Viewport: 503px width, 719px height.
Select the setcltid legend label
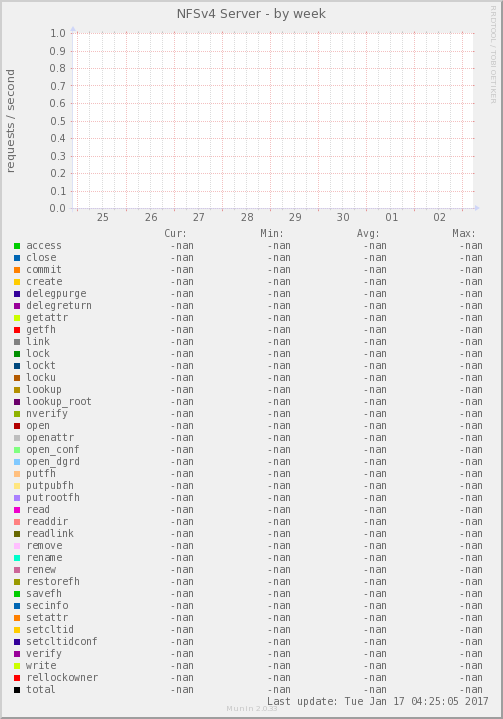(50, 630)
